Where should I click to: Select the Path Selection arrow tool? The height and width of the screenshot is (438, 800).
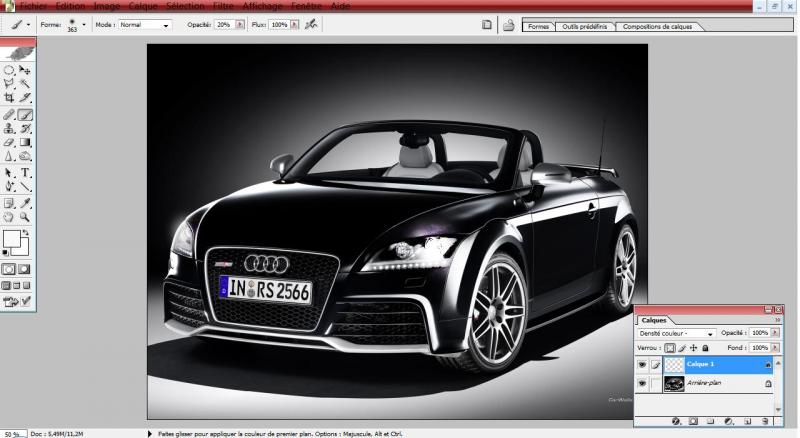tap(9, 173)
